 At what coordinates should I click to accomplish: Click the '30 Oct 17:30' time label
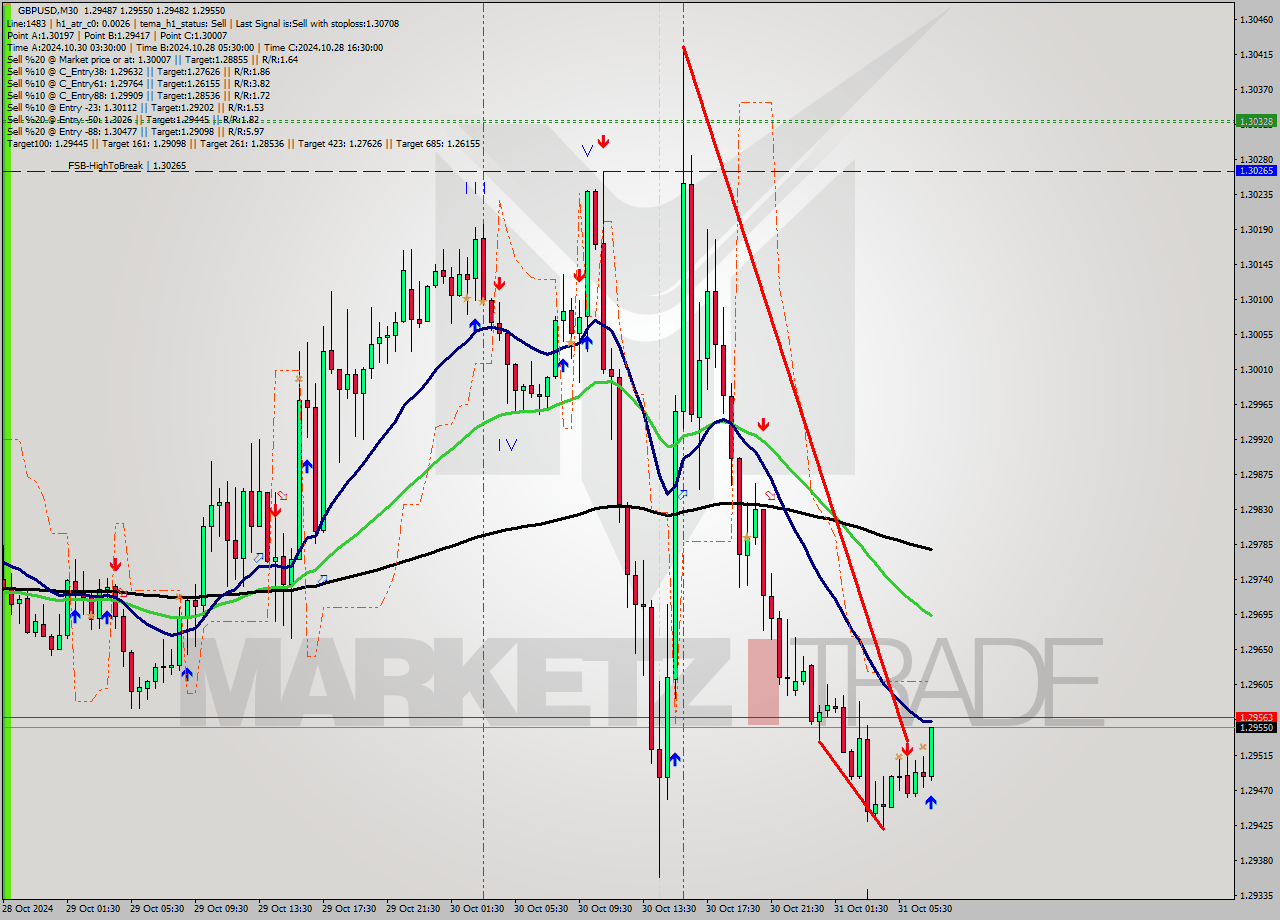[x=733, y=909]
